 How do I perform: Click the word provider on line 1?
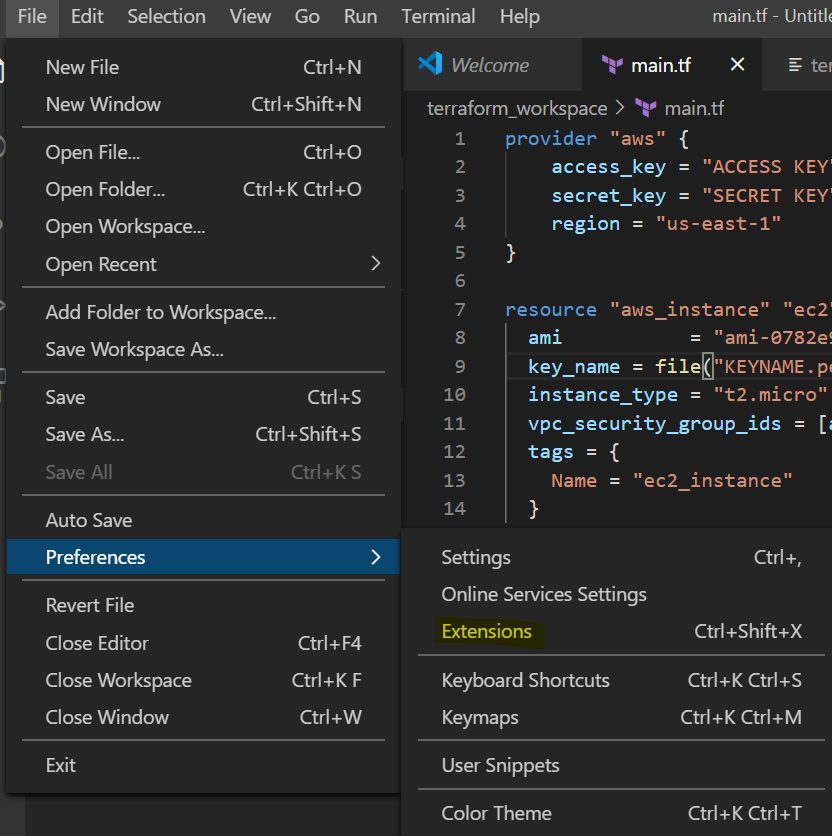pos(551,139)
